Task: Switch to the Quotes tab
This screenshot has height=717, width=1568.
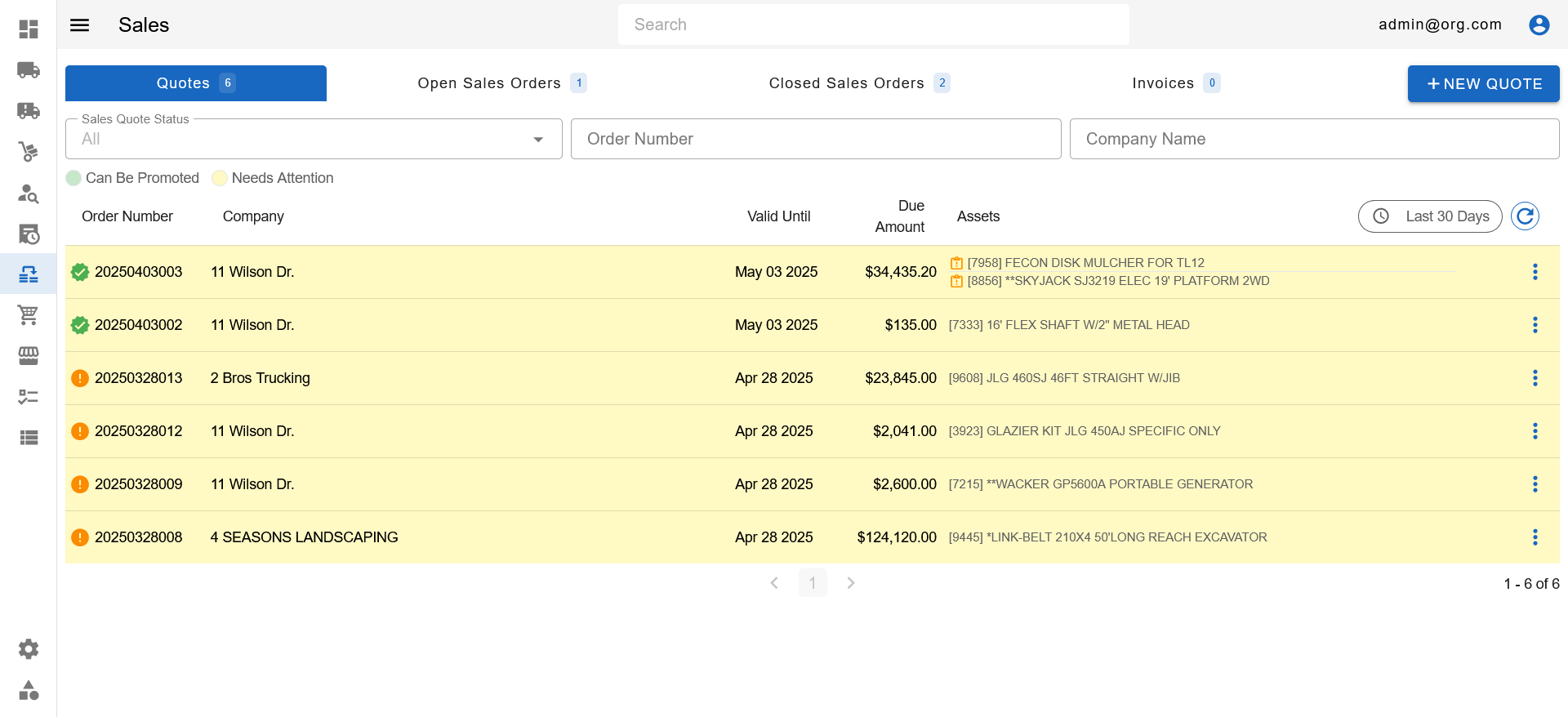Action: (x=196, y=83)
